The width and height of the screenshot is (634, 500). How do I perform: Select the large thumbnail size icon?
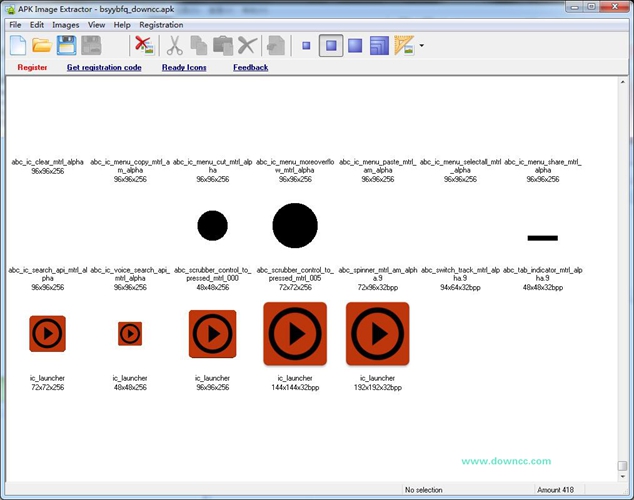(x=355, y=45)
